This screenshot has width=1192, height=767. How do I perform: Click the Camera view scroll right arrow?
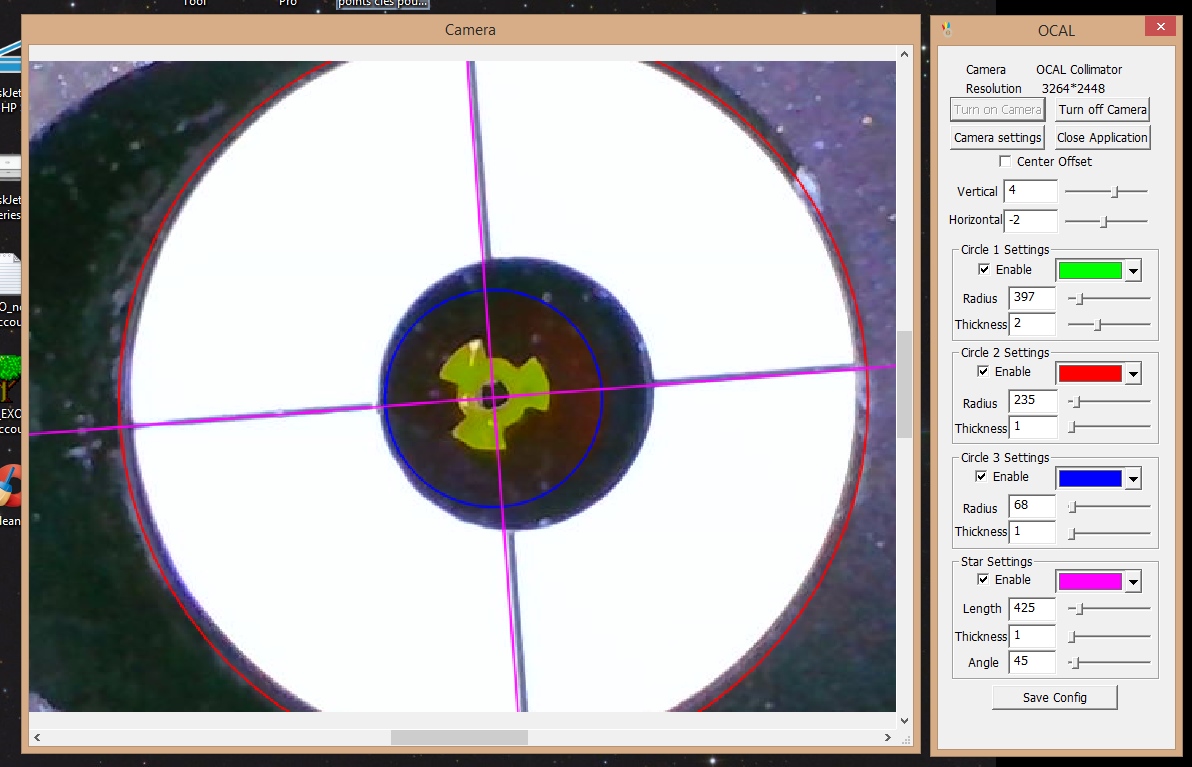click(x=887, y=737)
